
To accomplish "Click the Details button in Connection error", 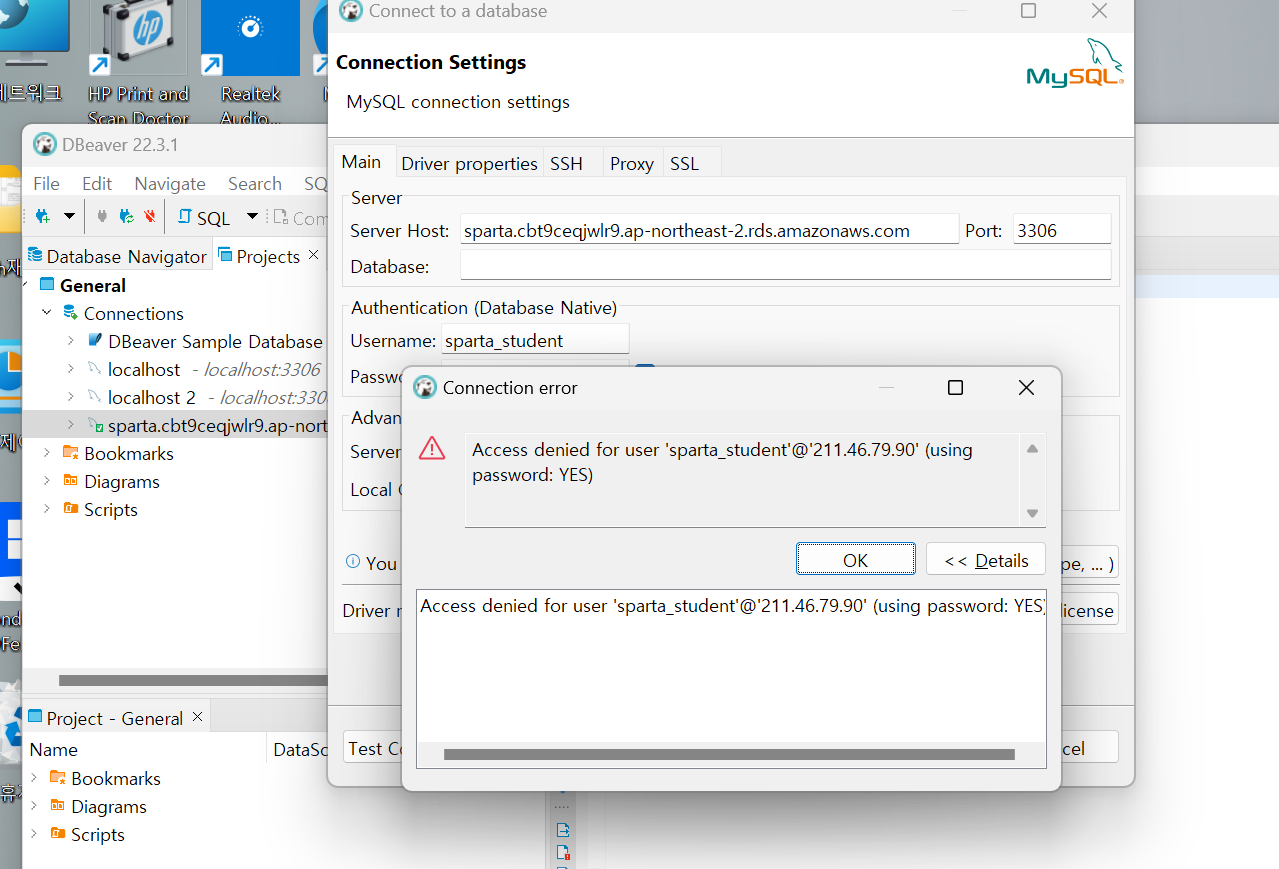I will pos(985,559).
